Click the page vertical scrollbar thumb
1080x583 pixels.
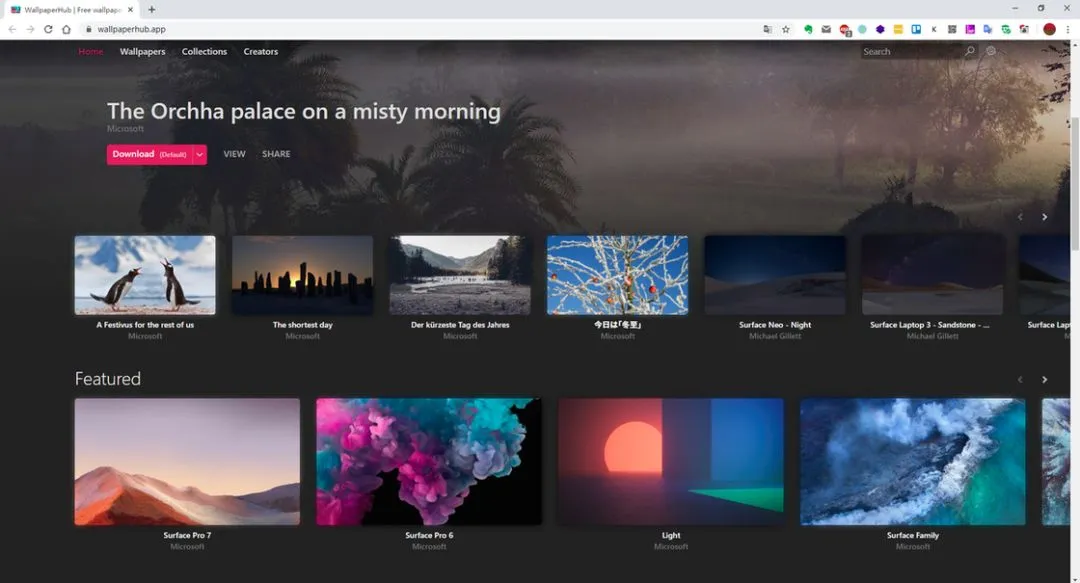point(1074,183)
